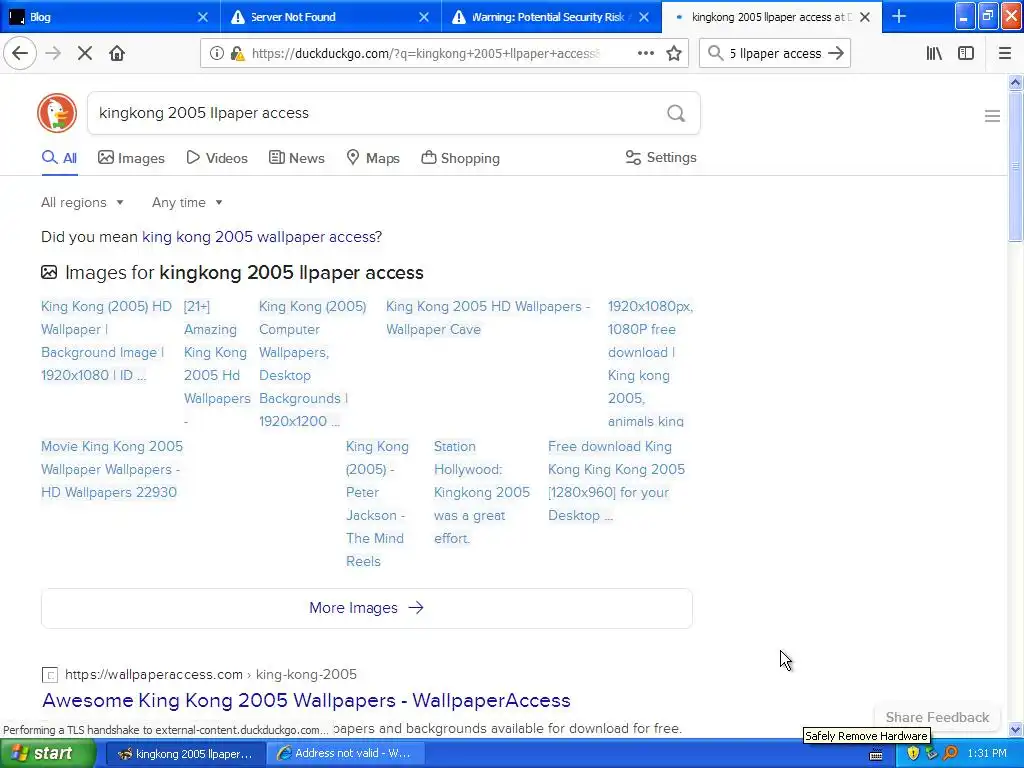Switch to the Blog tab
This screenshot has width=1024, height=768.
coord(110,17)
